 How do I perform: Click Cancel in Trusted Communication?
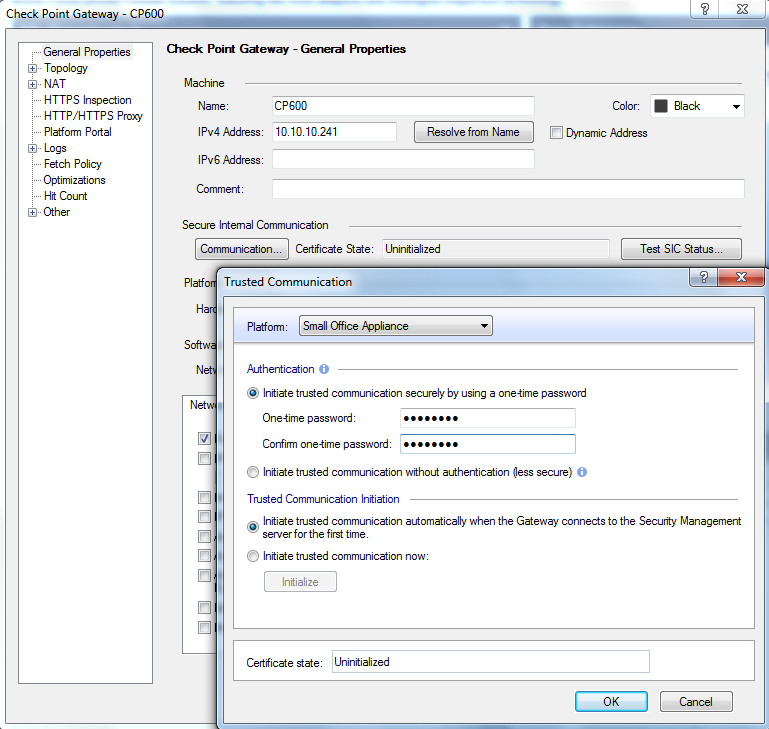pyautogui.click(x=696, y=702)
